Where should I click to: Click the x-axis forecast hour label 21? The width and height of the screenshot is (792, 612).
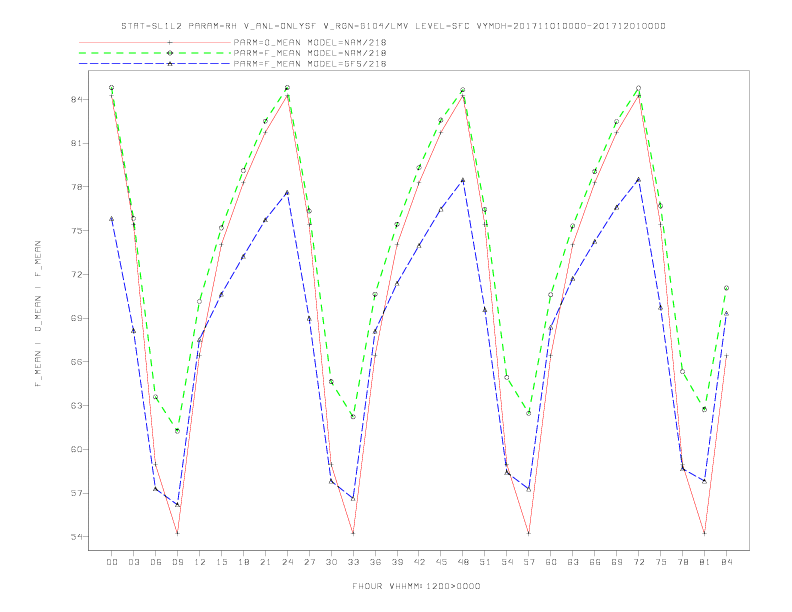[x=265, y=562]
